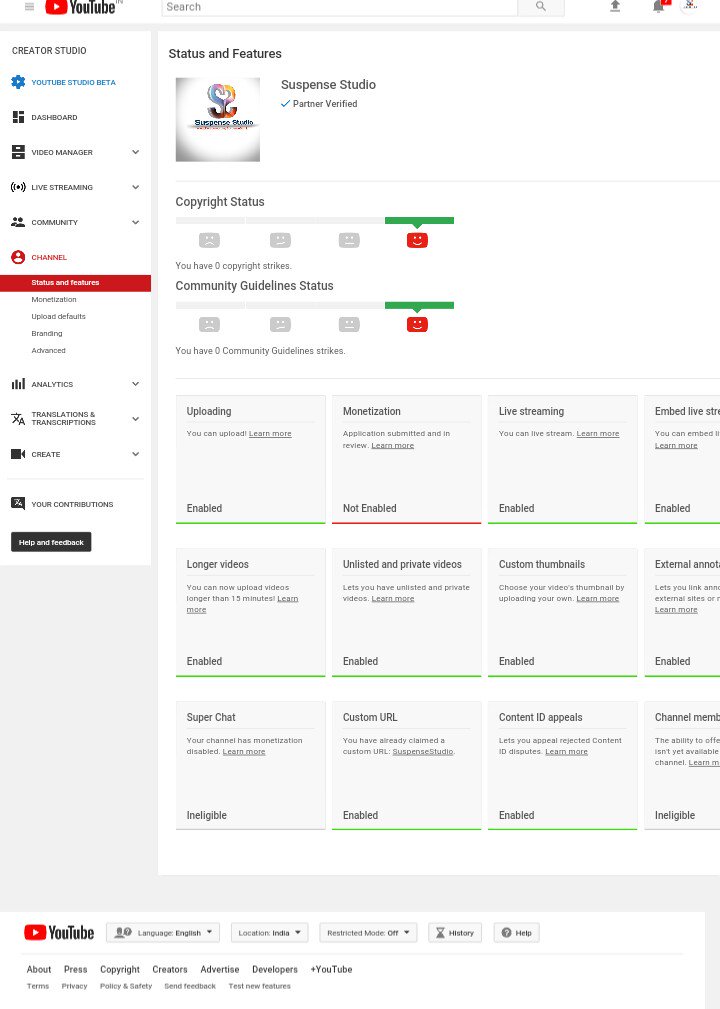
Task: Click the Partner Verified checkmark icon
Action: coord(285,104)
